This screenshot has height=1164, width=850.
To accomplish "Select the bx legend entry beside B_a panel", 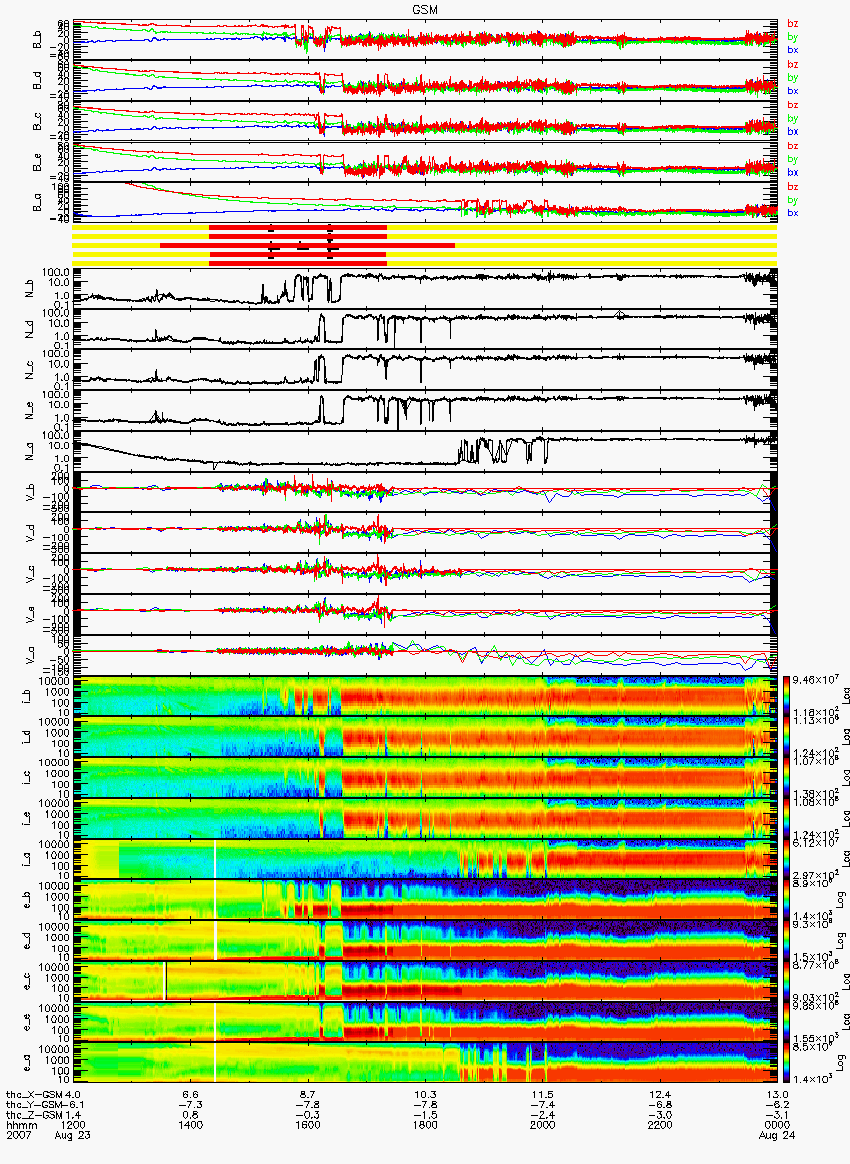I will 793,213.
